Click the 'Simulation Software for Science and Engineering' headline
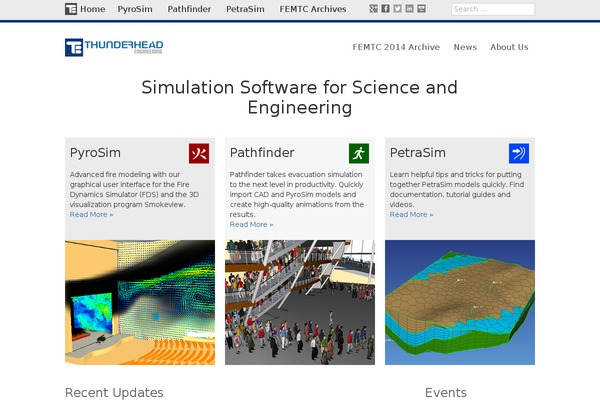 [x=300, y=97]
